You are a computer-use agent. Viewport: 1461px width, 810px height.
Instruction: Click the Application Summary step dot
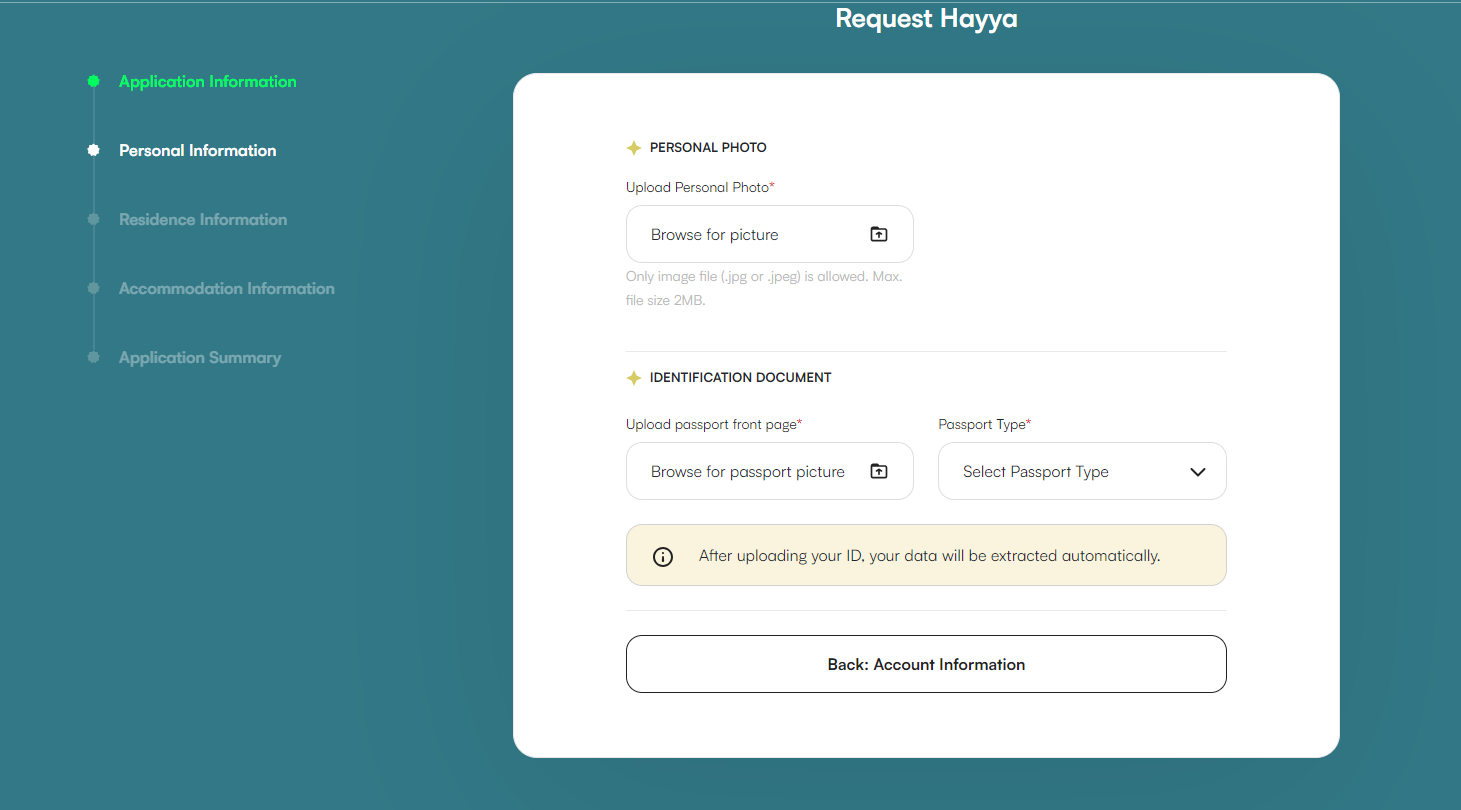(93, 357)
